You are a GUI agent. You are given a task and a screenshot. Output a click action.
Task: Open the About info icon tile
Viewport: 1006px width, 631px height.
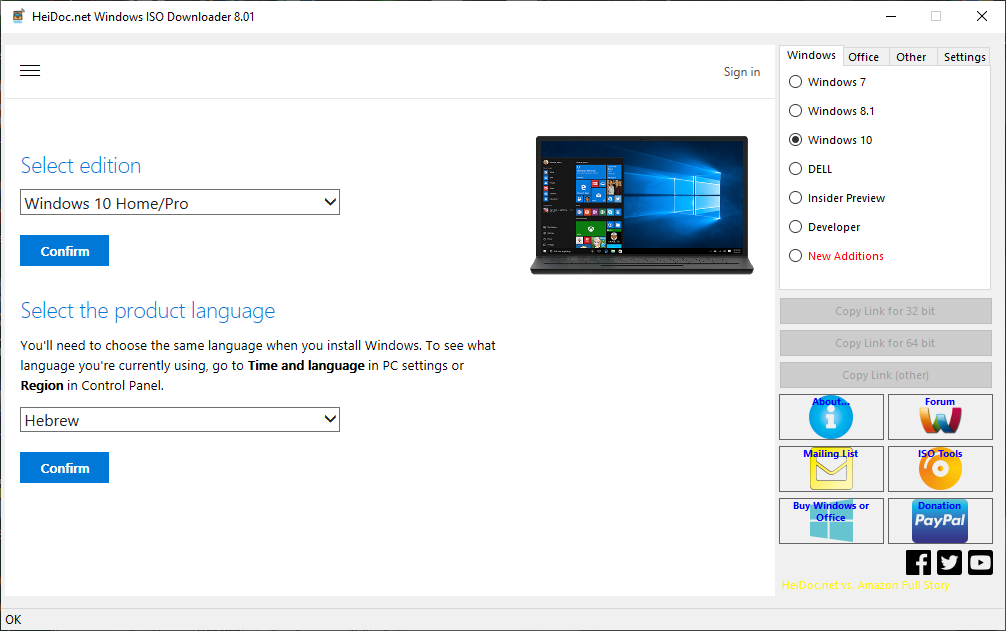click(x=831, y=417)
